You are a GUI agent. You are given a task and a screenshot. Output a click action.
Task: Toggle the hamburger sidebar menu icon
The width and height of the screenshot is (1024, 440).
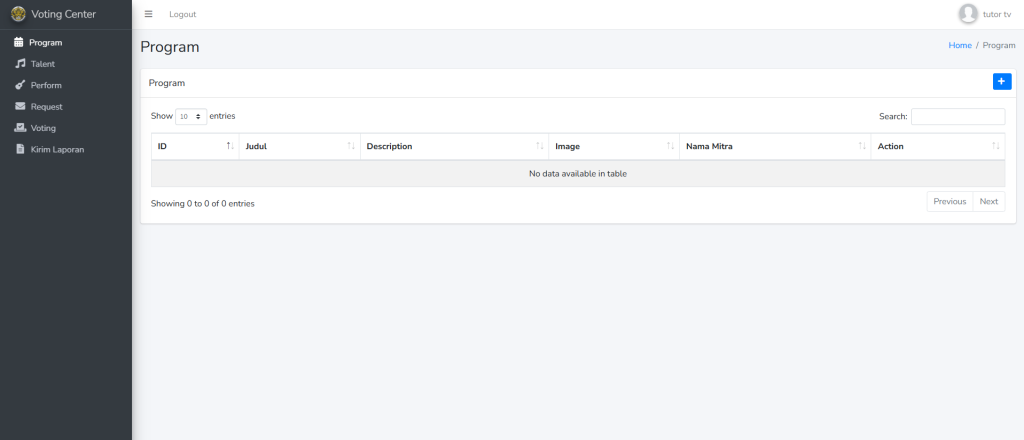point(149,14)
